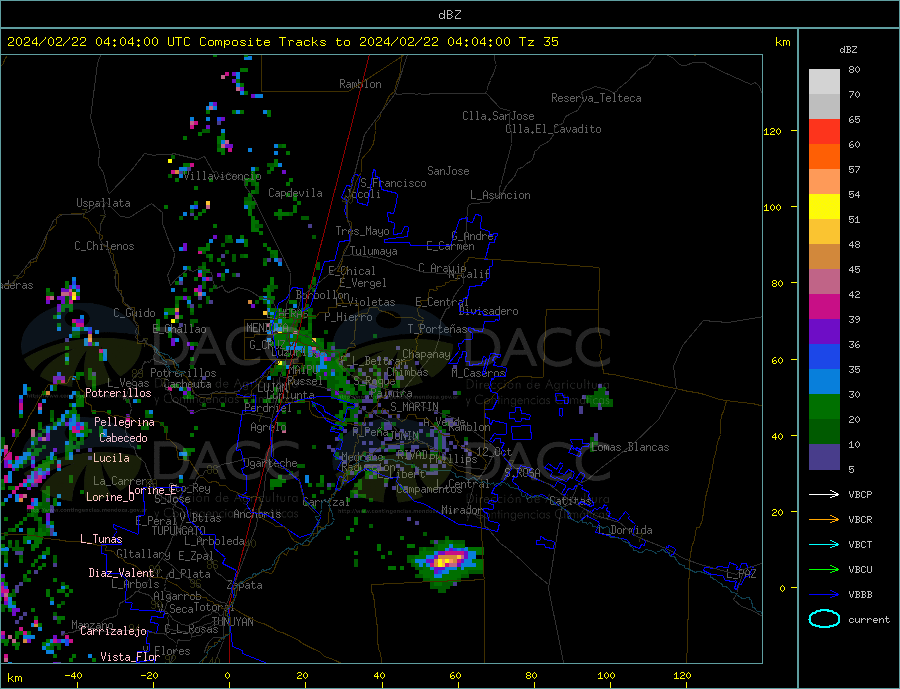Screen dimensions: 900x689
Task: Select the bottom slate-violet dBZ swatch
Action: (x=824, y=457)
